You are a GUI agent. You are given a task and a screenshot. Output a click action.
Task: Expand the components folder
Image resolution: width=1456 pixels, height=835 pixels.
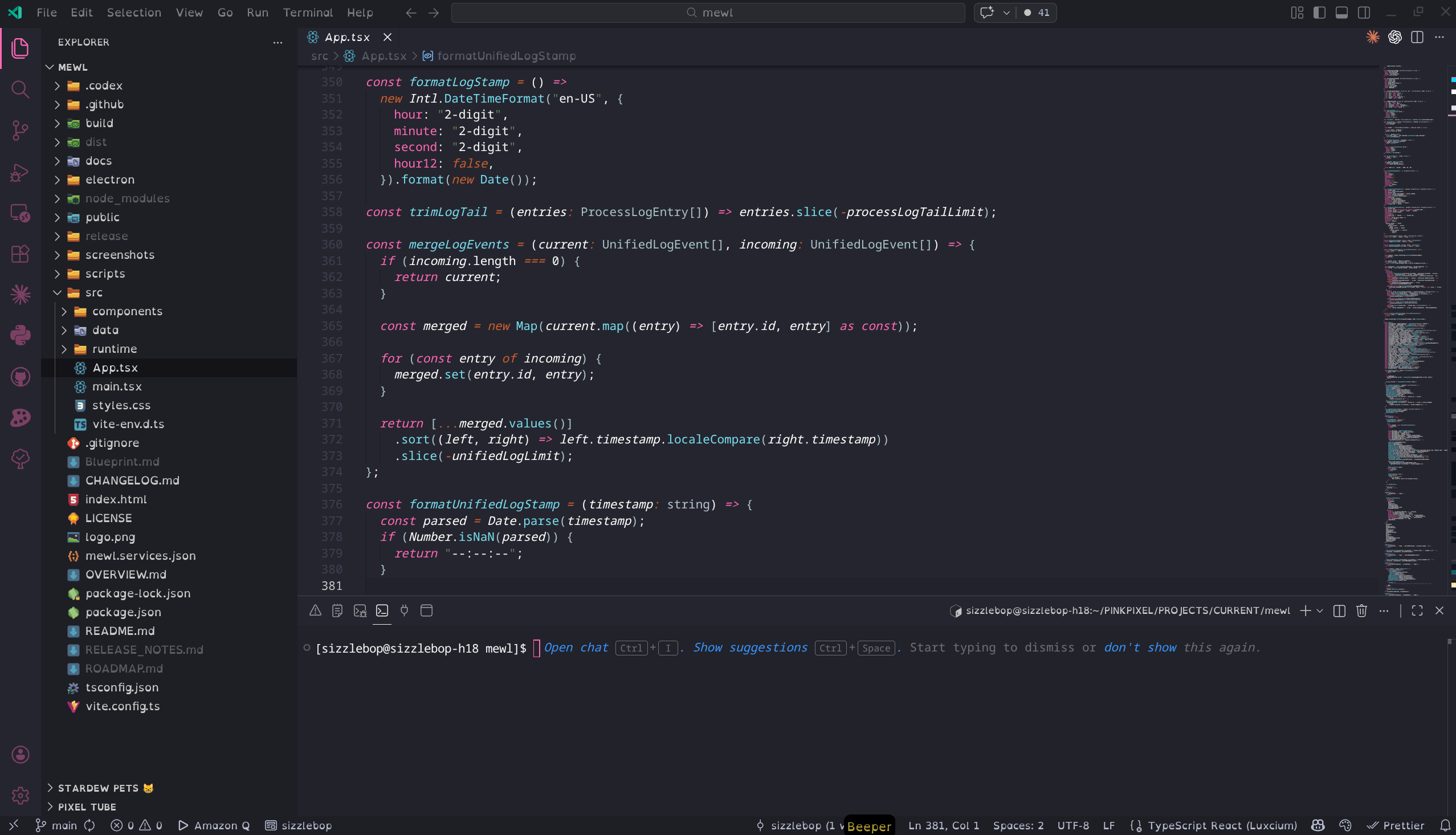[x=127, y=311]
